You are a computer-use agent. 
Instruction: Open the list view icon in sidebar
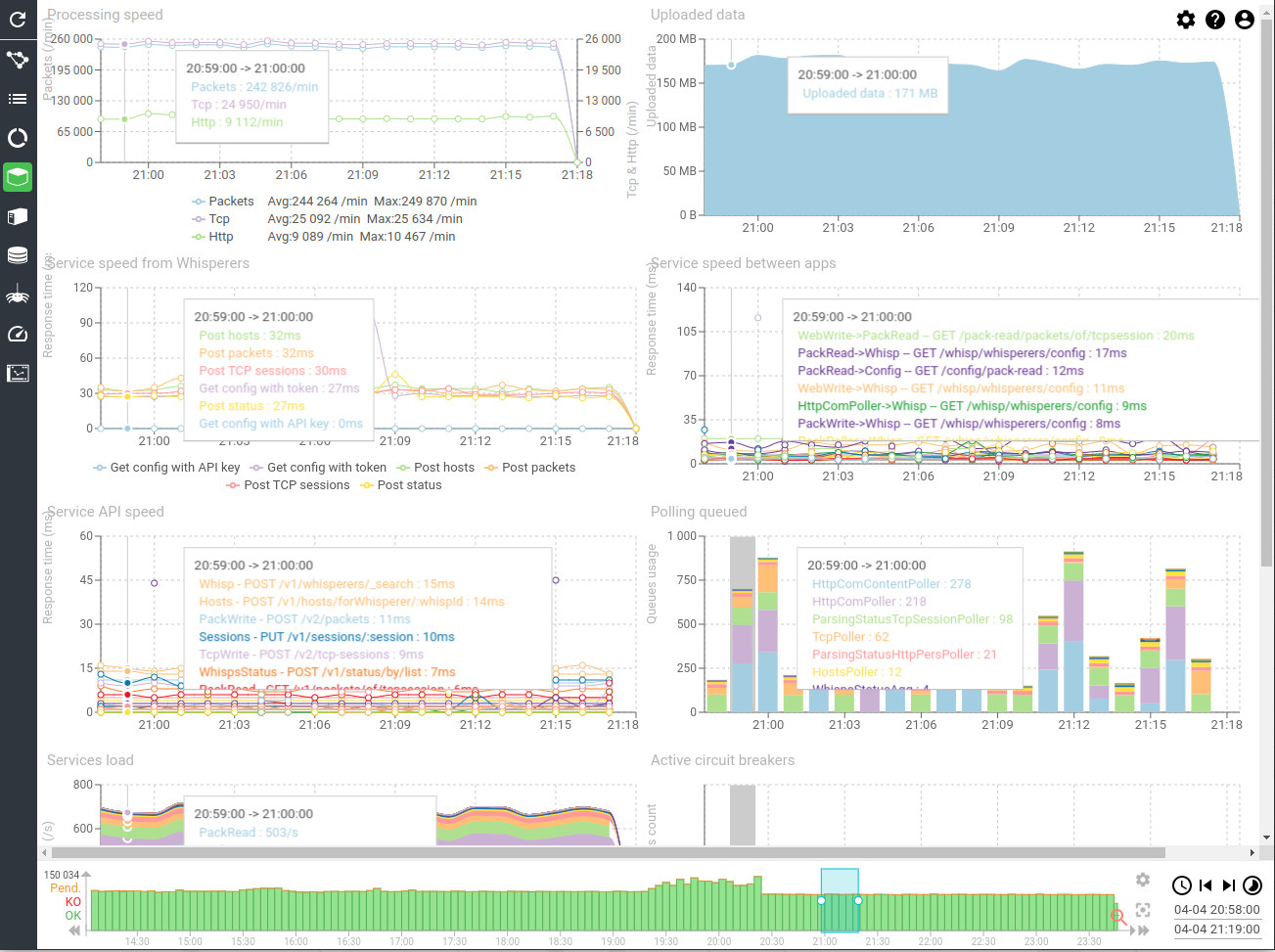pos(18,99)
